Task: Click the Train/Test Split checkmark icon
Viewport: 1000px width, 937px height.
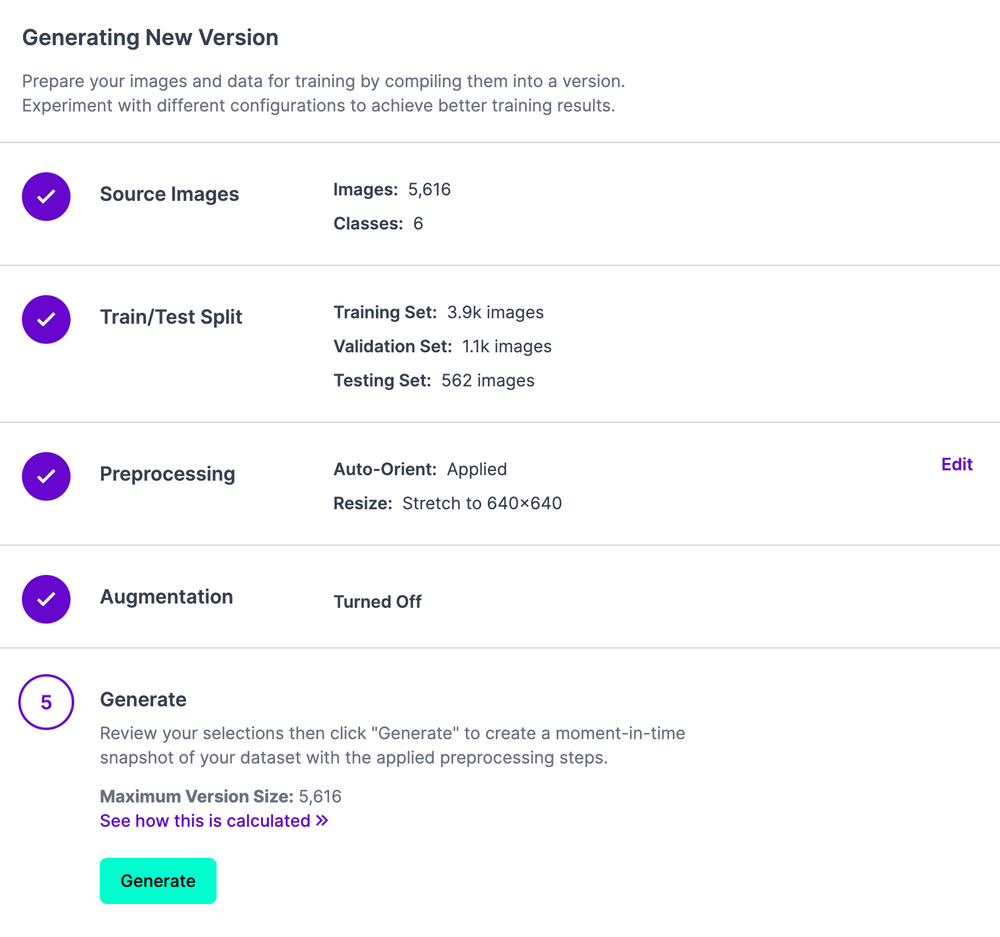Action: pyautogui.click(x=46, y=319)
